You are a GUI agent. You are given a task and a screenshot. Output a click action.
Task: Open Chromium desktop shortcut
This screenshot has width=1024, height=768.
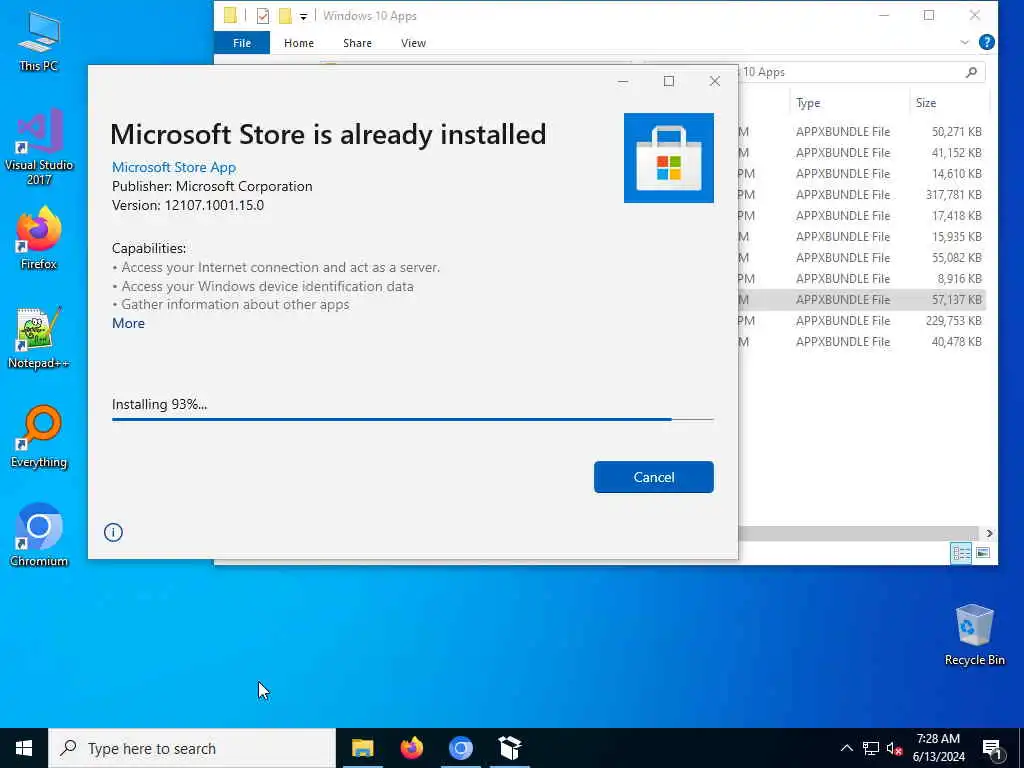point(39,535)
